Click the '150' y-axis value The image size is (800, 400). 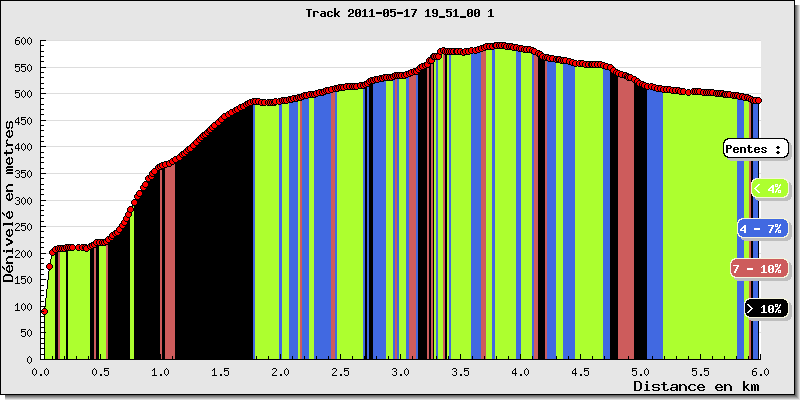[x=24, y=280]
